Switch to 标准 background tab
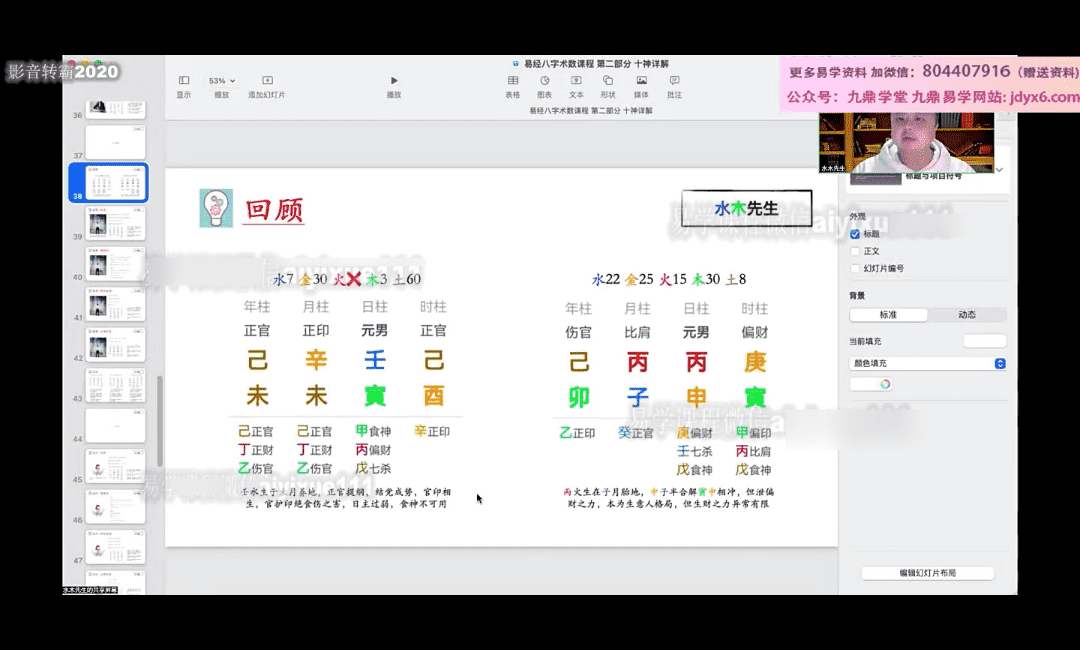Viewport: 1080px width, 650px height. (x=888, y=314)
